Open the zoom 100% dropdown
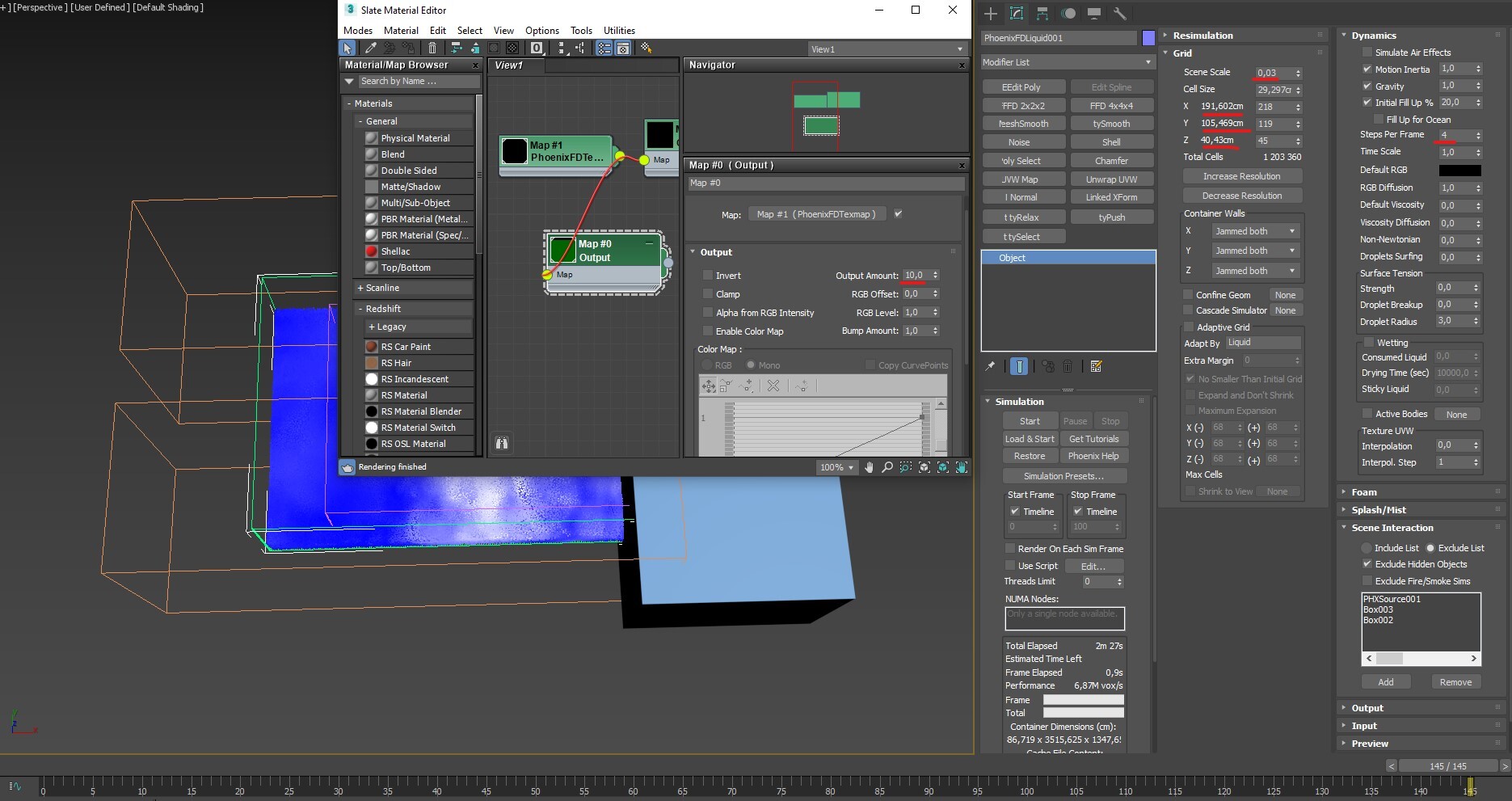The image size is (1512, 801). [836, 467]
